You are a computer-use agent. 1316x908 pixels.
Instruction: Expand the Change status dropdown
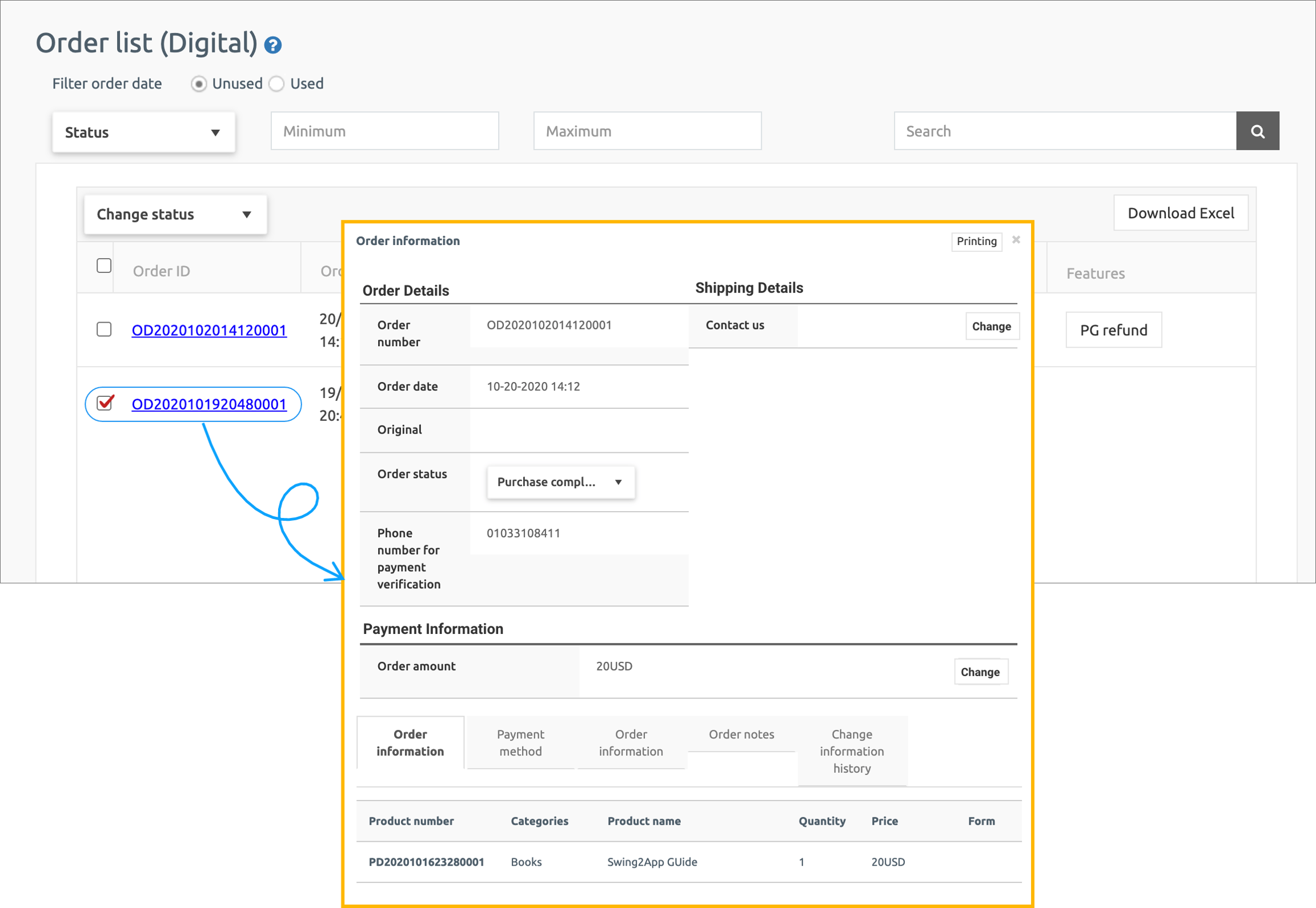175,215
